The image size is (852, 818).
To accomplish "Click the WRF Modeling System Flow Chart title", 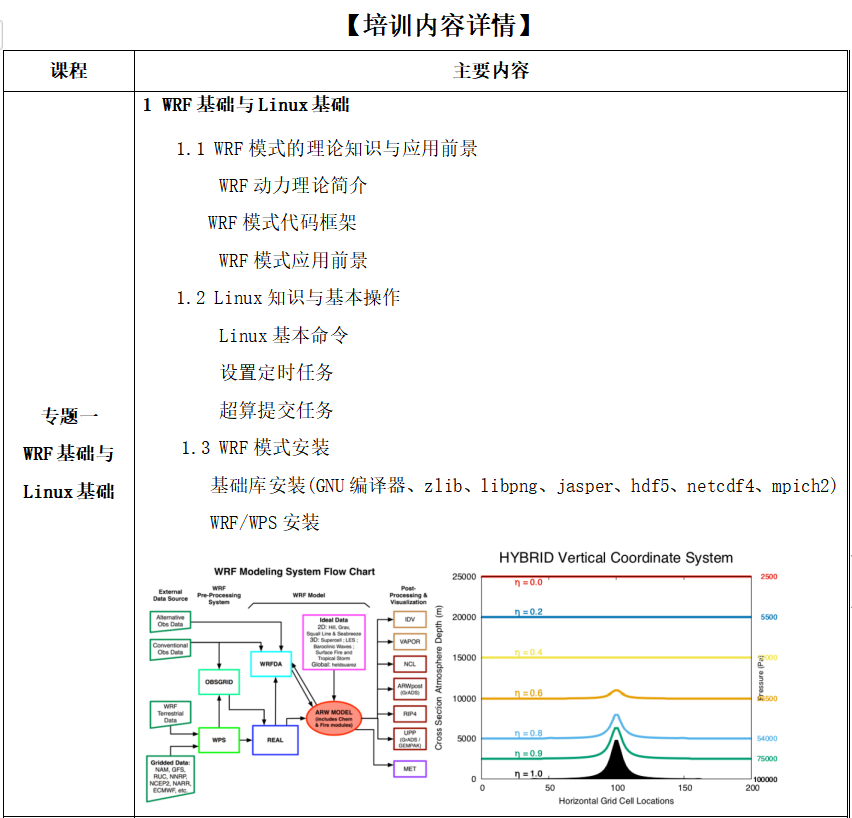I will click(x=294, y=572).
